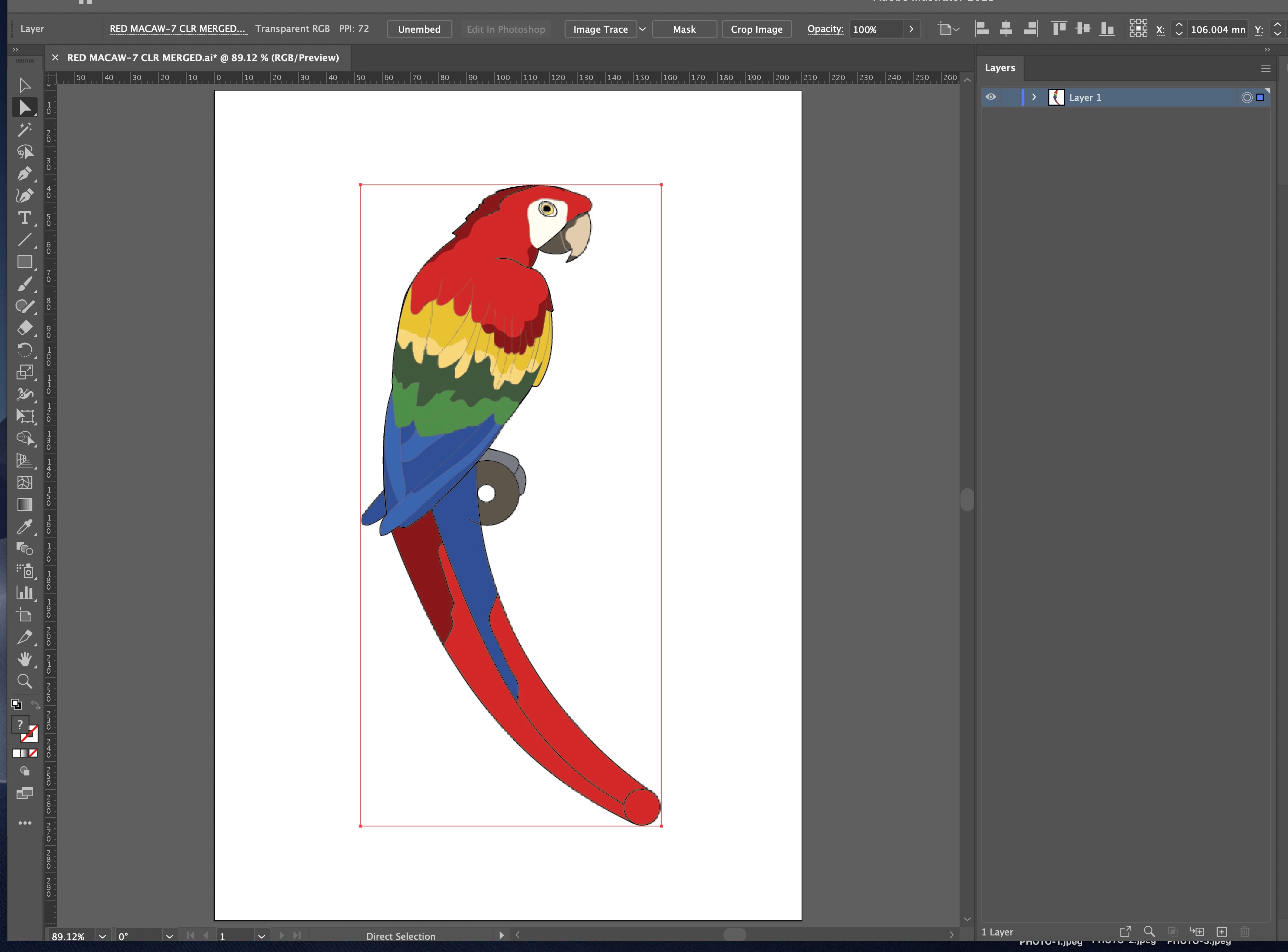Select the RED MACAW-7 CLR MERGED.ai document tab

pyautogui.click(x=203, y=58)
